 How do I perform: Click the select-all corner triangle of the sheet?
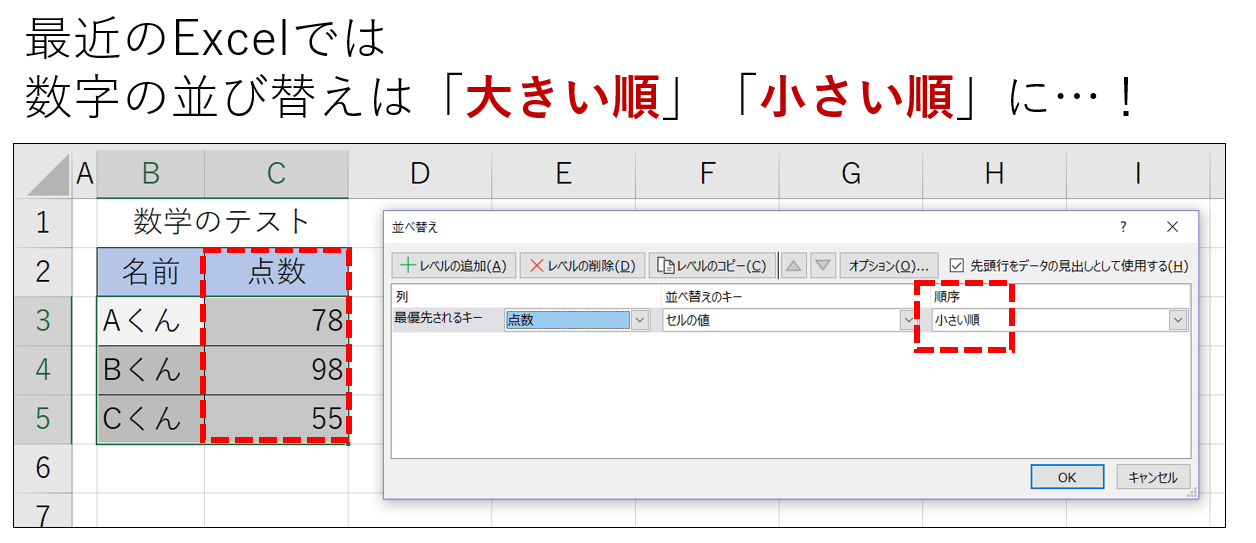click(48, 175)
